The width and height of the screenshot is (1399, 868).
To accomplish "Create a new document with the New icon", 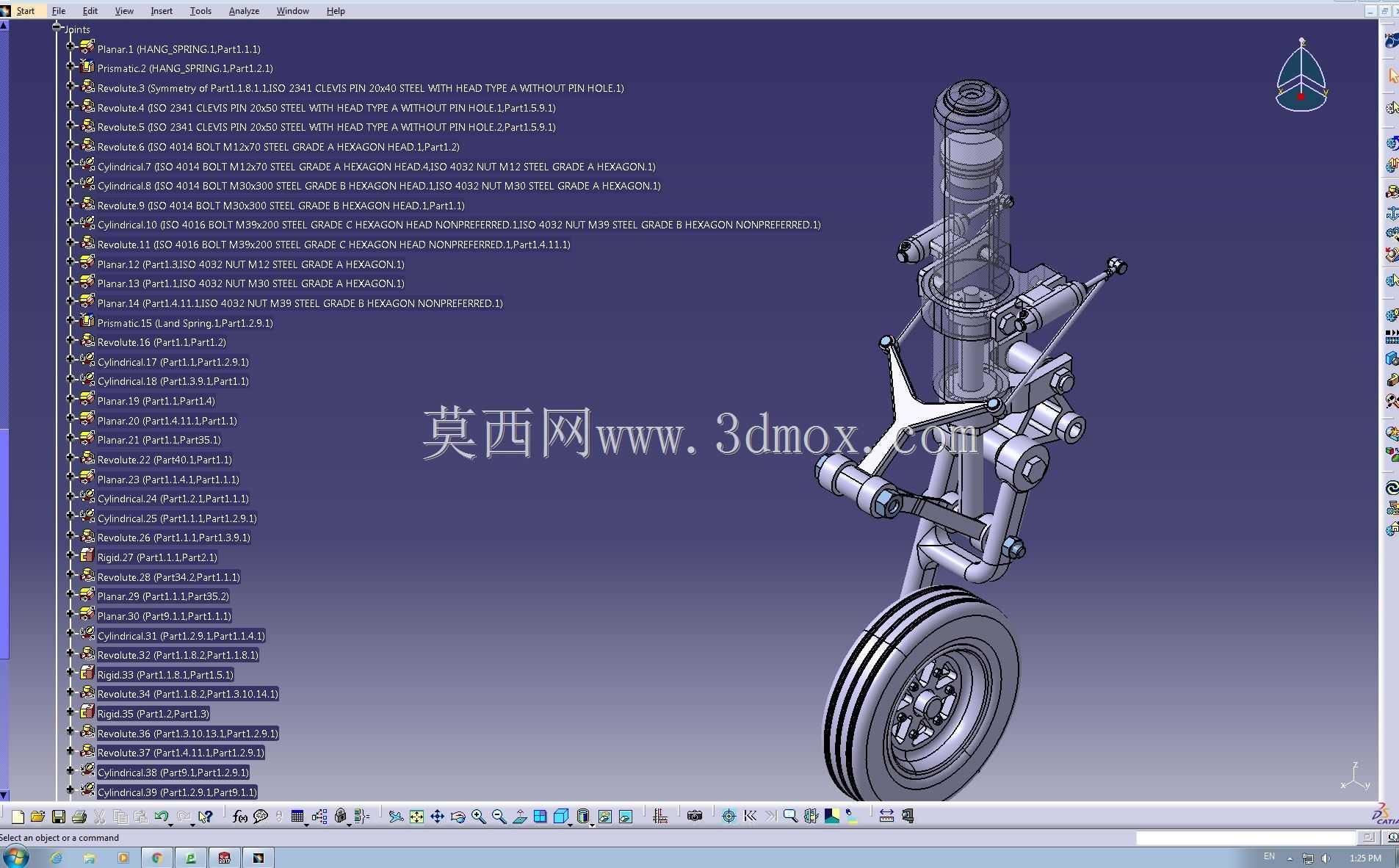I will [18, 816].
